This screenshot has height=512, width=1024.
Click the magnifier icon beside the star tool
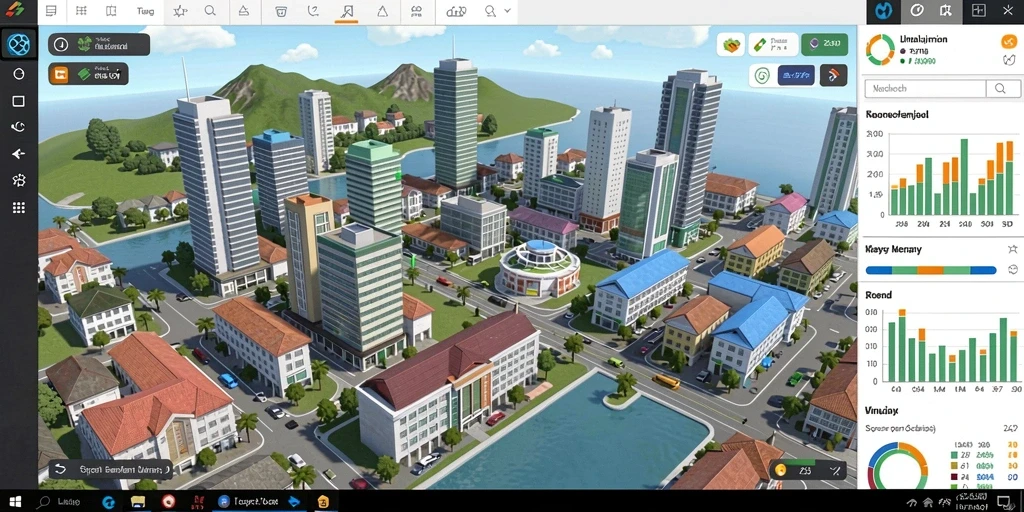click(210, 11)
